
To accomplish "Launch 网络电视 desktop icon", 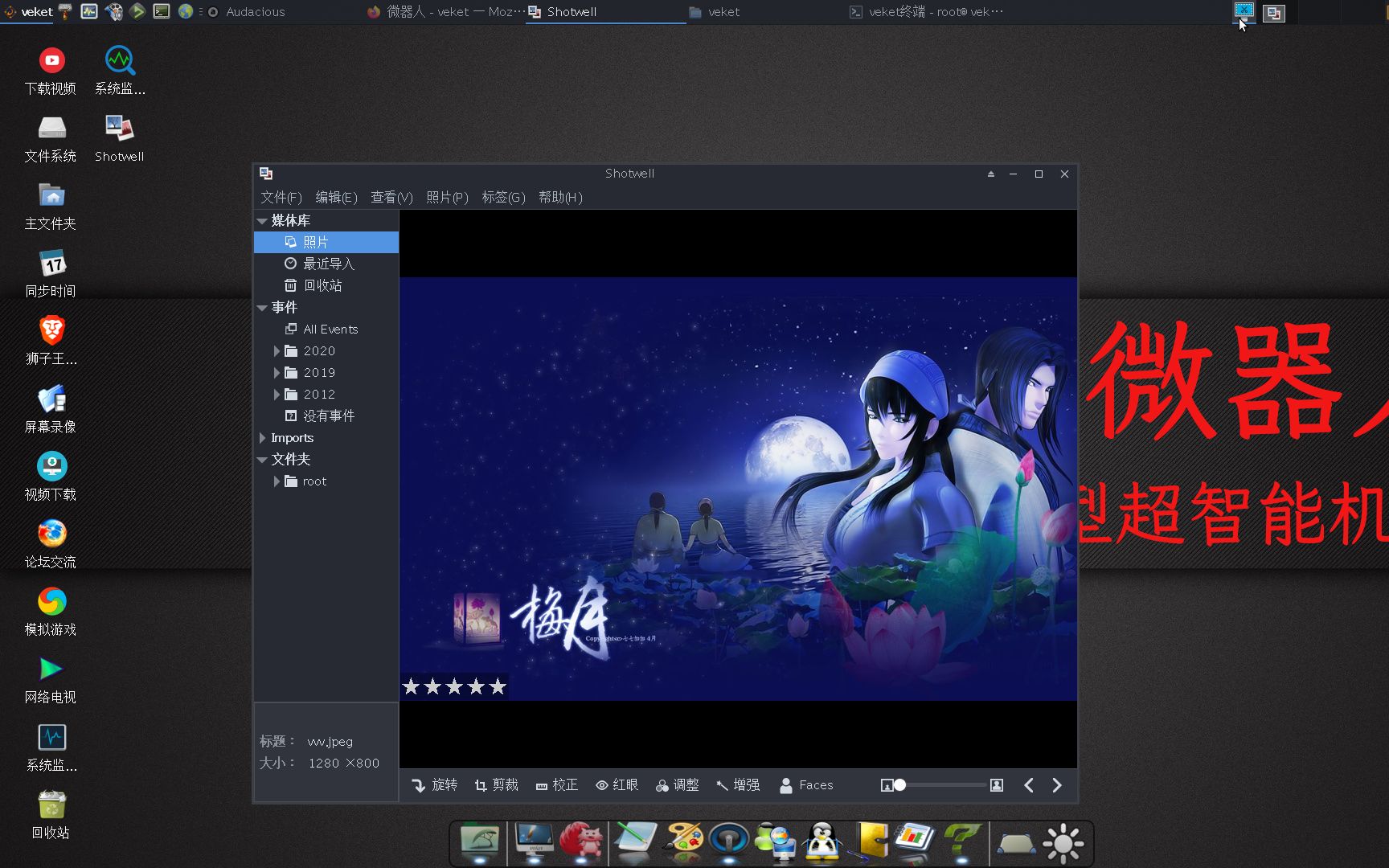I will point(51,680).
